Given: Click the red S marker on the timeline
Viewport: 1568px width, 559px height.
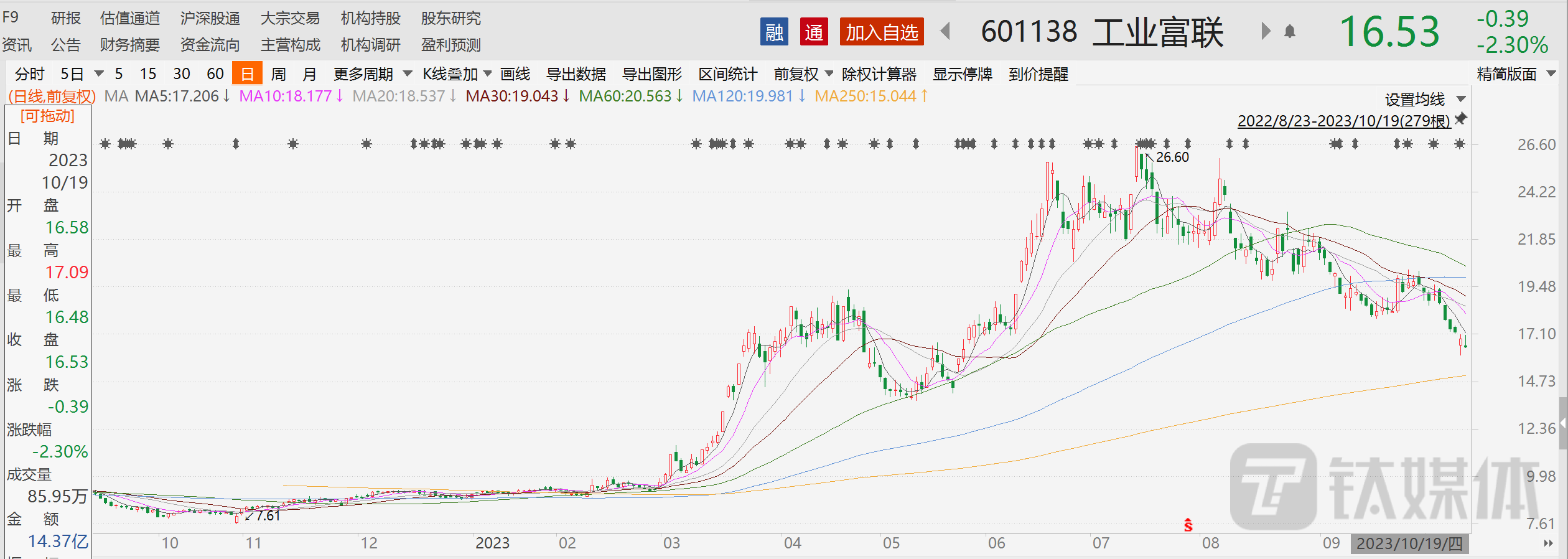Looking at the screenshot, I should (1188, 525).
